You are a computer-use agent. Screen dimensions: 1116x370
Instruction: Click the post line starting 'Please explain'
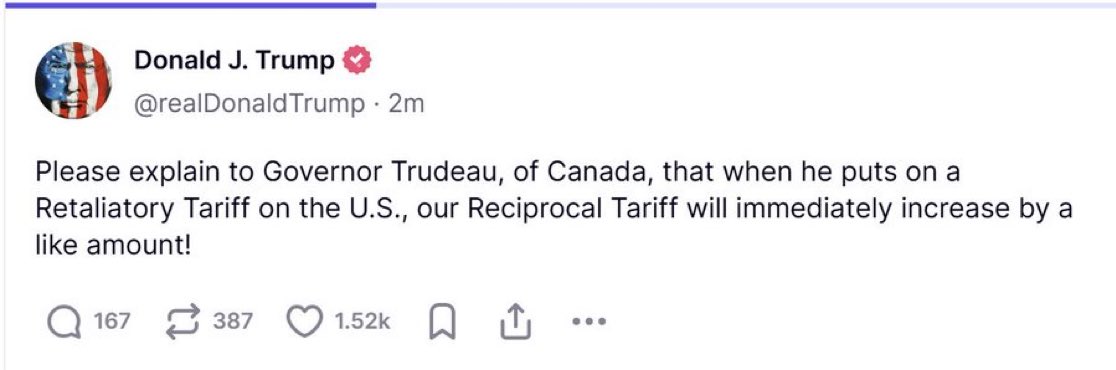498,174
